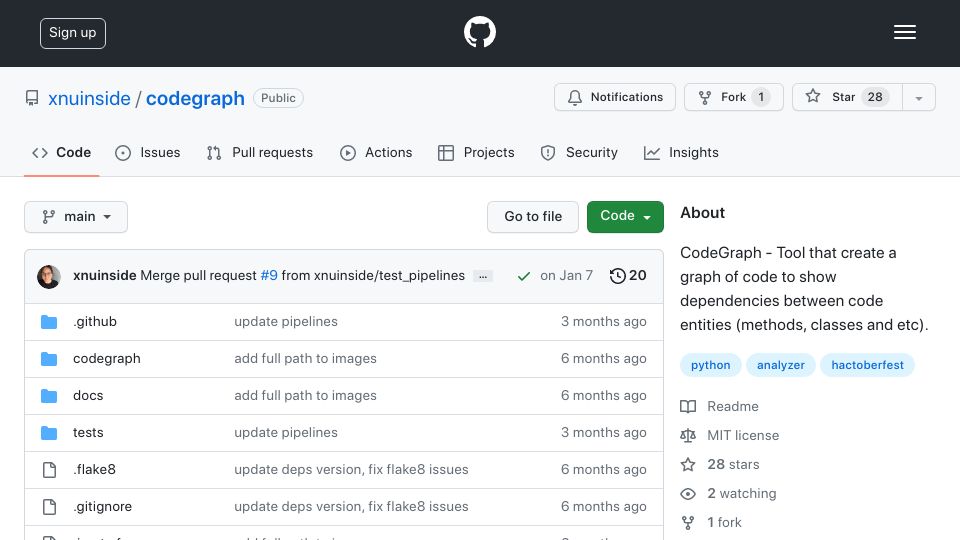Click the Go to file button
Image resolution: width=960 pixels, height=540 pixels.
[533, 217]
